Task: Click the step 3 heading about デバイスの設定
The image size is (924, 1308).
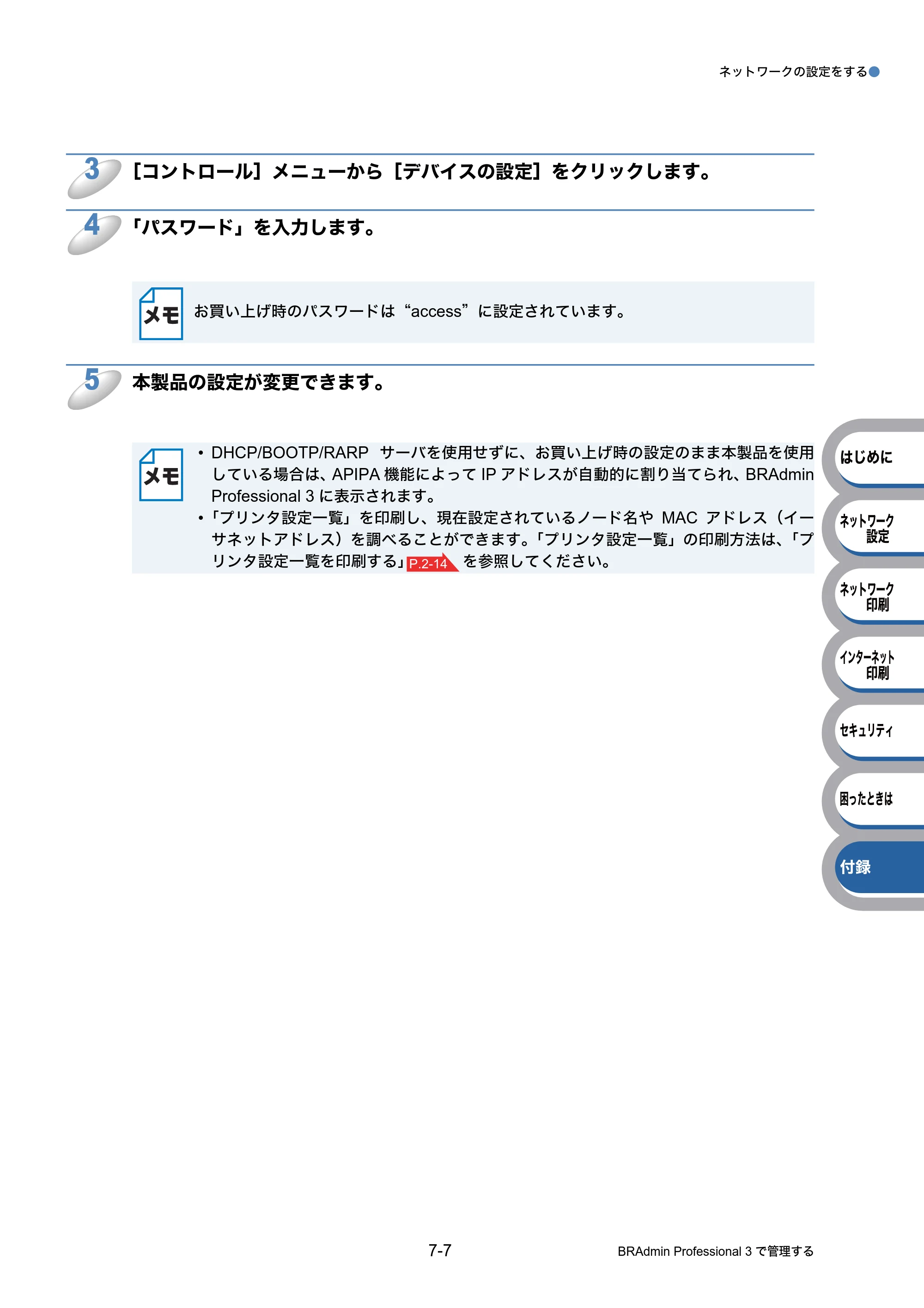Action: click(421, 171)
